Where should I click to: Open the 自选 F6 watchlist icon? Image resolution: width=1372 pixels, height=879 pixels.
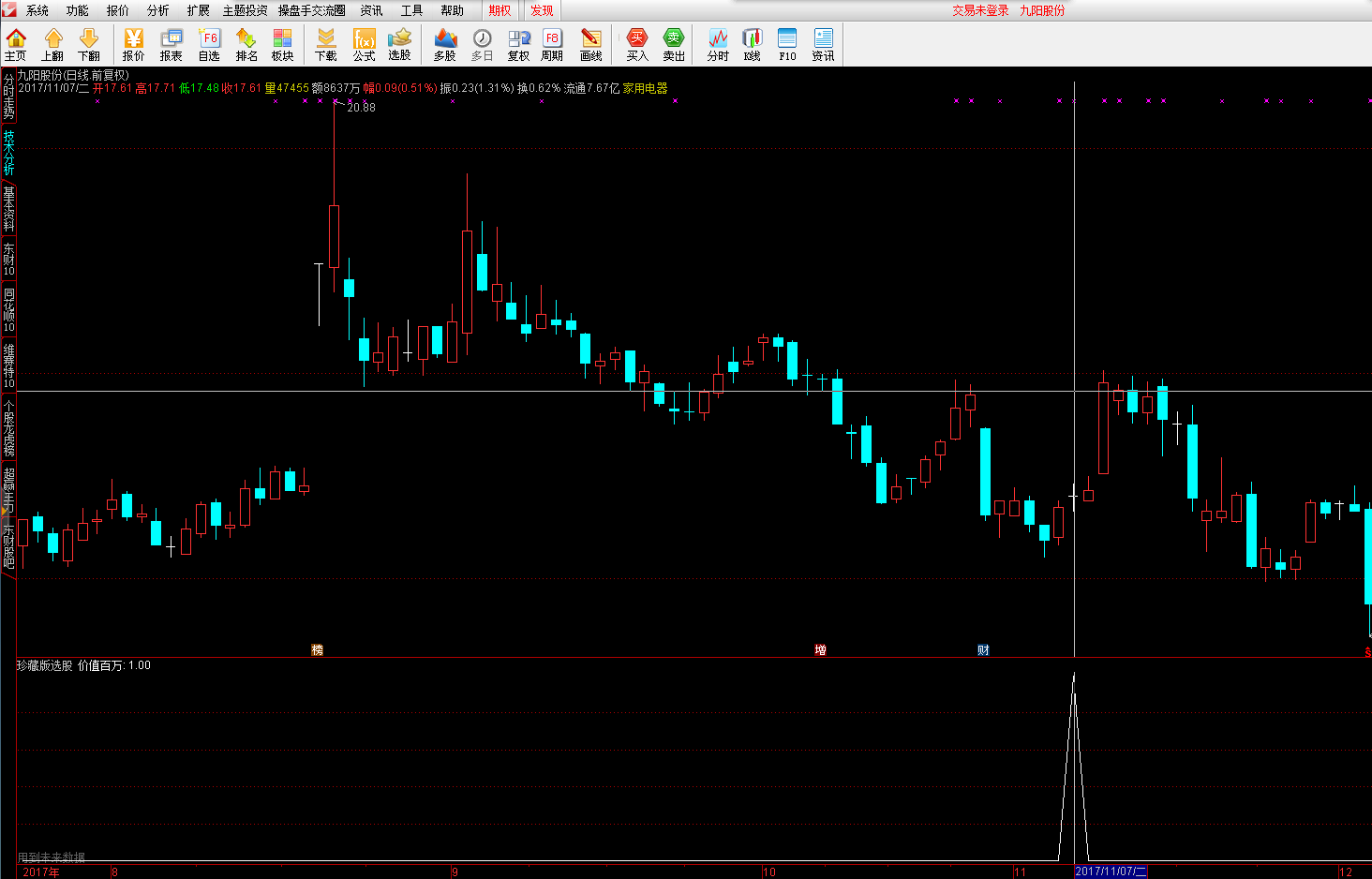pos(209,44)
